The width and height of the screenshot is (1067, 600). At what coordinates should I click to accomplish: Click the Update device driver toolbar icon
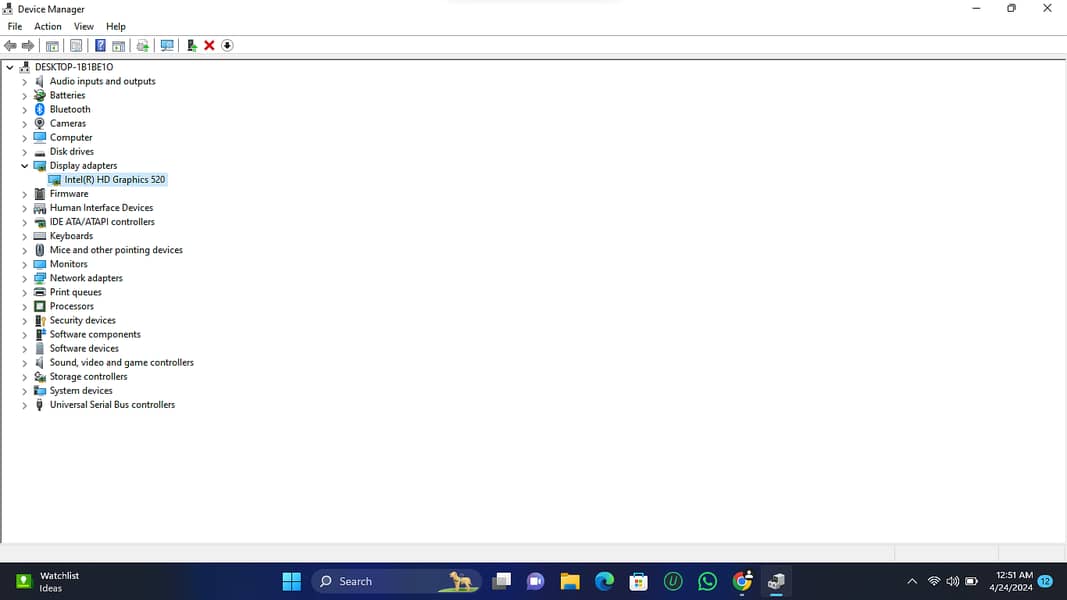click(142, 46)
